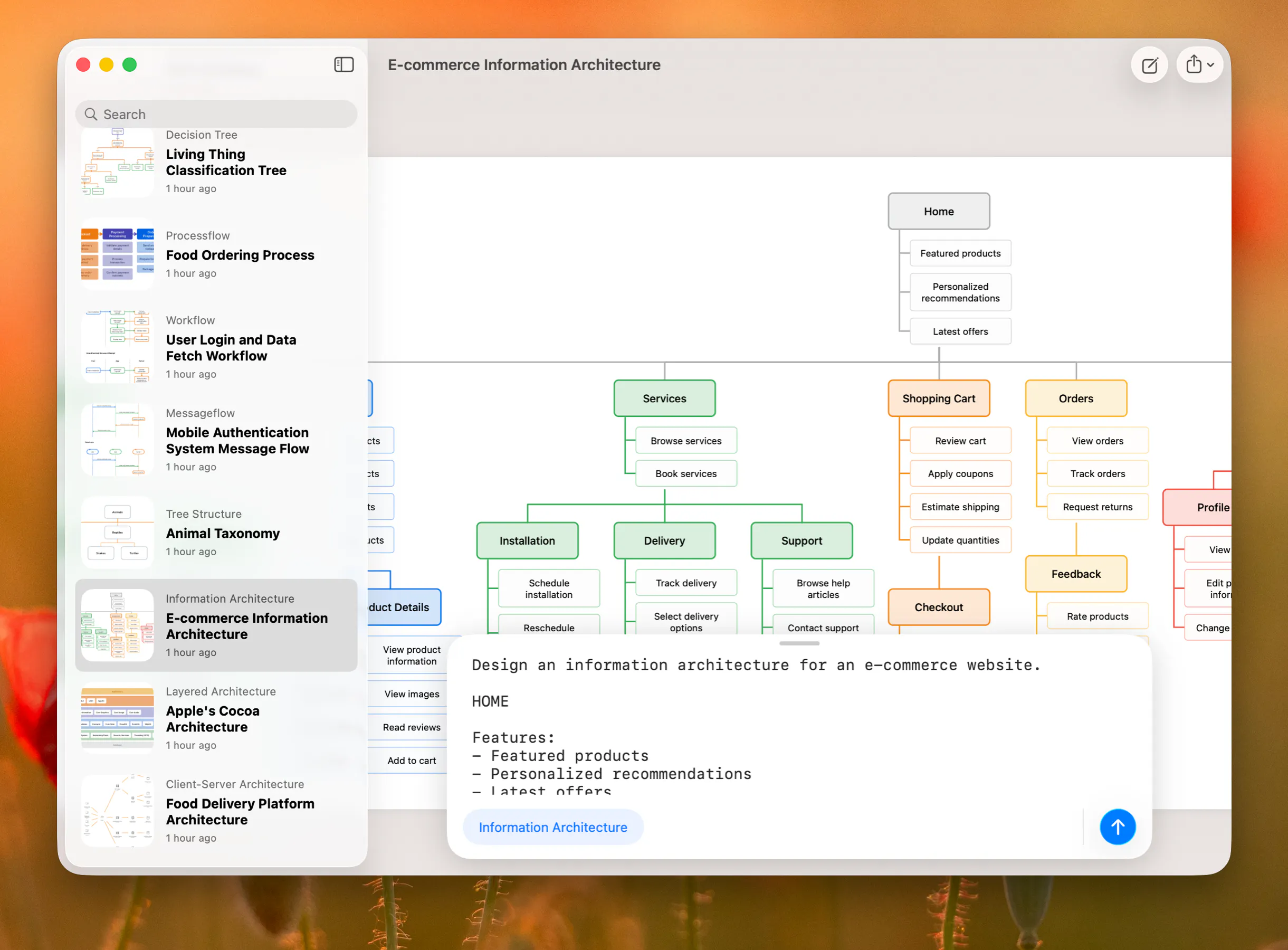The height and width of the screenshot is (950, 1288).
Task: Select the Apply coupons node
Action: click(x=960, y=474)
